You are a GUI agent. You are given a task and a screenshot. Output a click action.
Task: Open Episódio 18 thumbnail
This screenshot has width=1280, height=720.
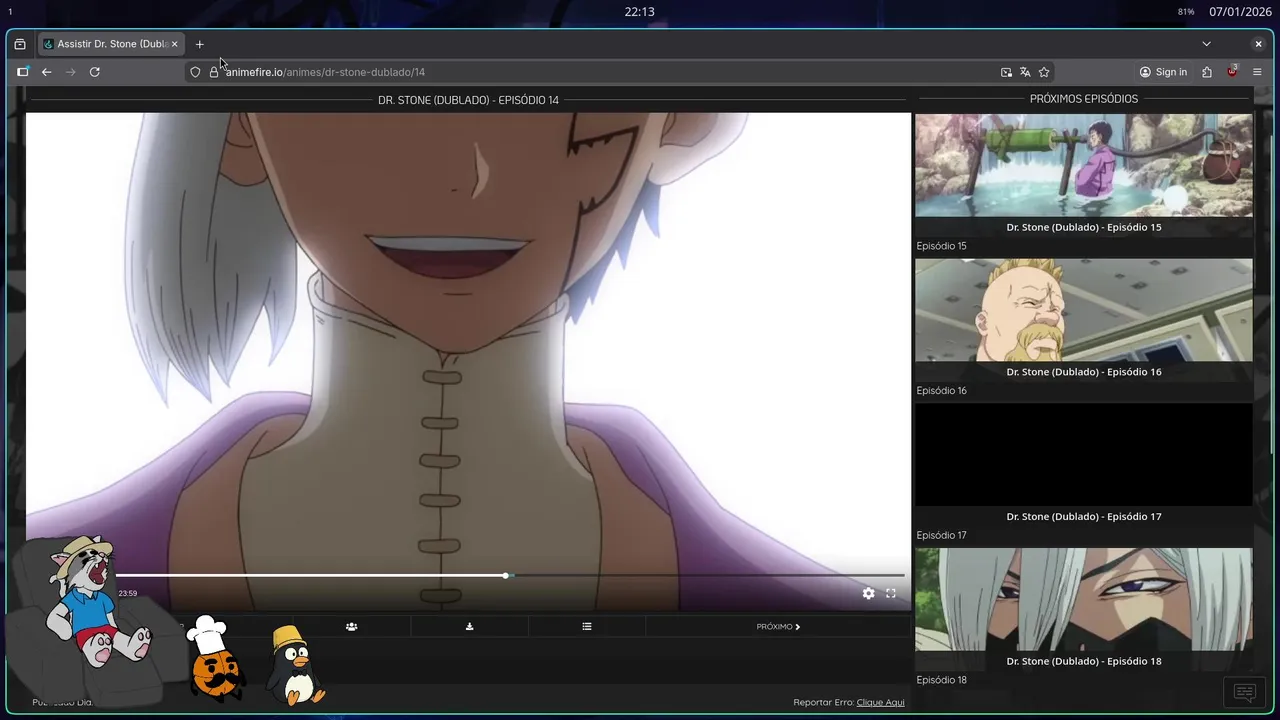pyautogui.click(x=1083, y=599)
